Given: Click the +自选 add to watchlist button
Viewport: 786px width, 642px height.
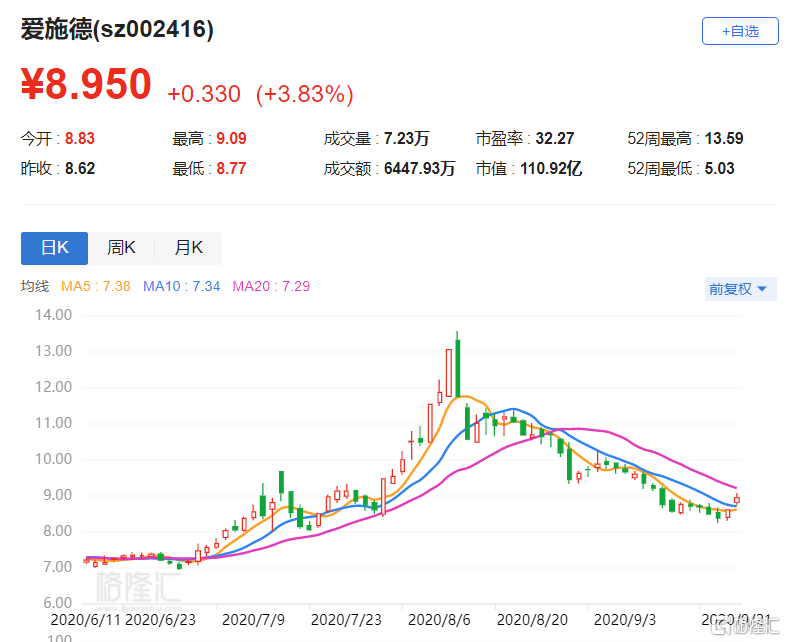Looking at the screenshot, I should pos(740,31).
